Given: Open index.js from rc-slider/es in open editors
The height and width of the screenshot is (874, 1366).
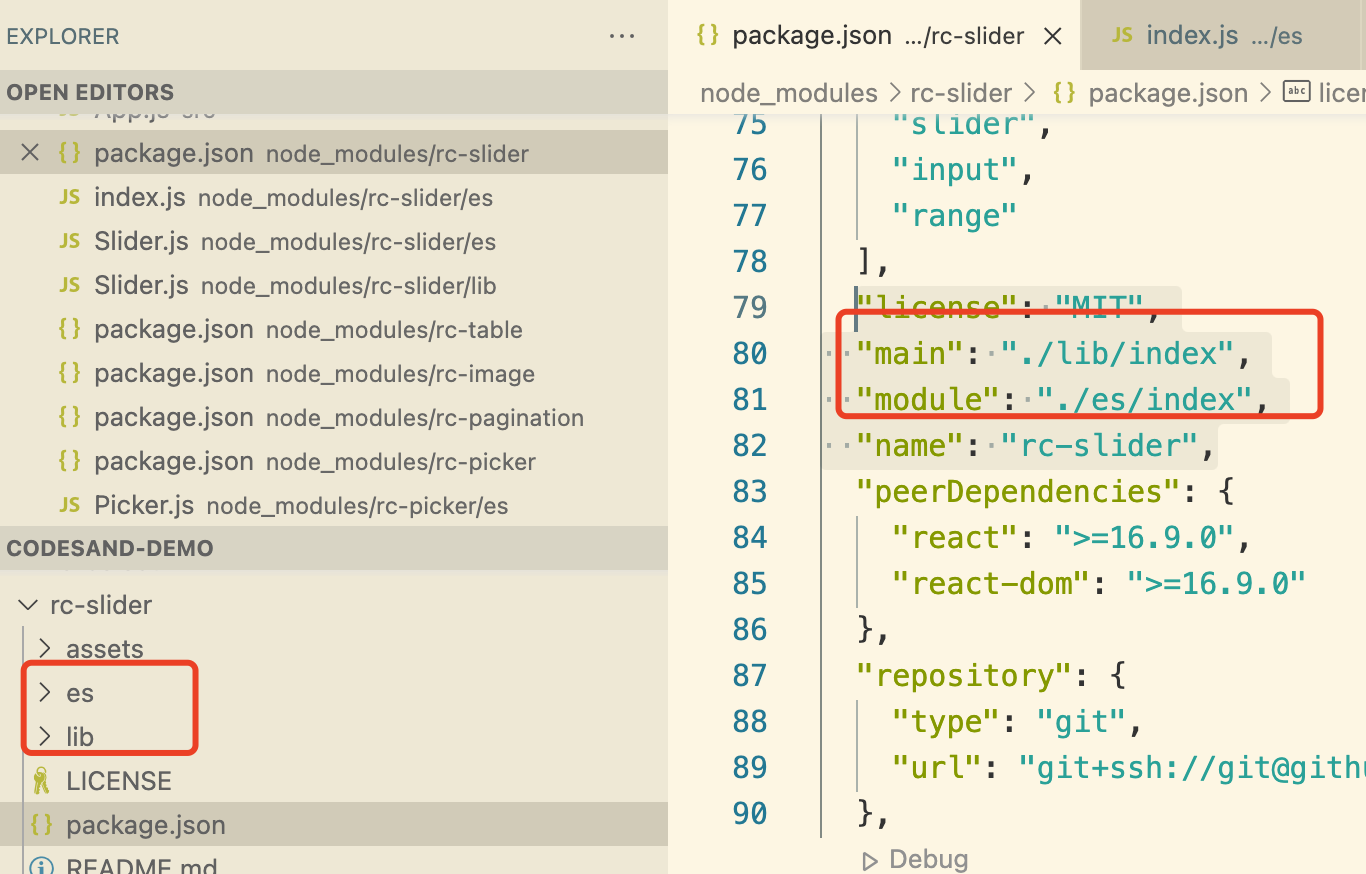Looking at the screenshot, I should pos(140,198).
